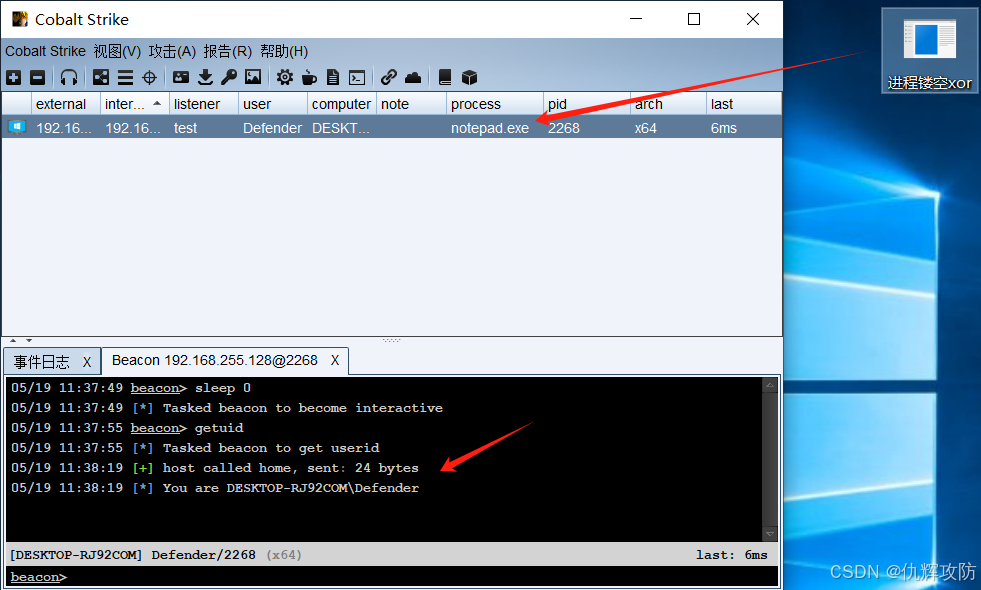
Task: Click the DESKT... computer cell
Action: pyautogui.click(x=341, y=128)
